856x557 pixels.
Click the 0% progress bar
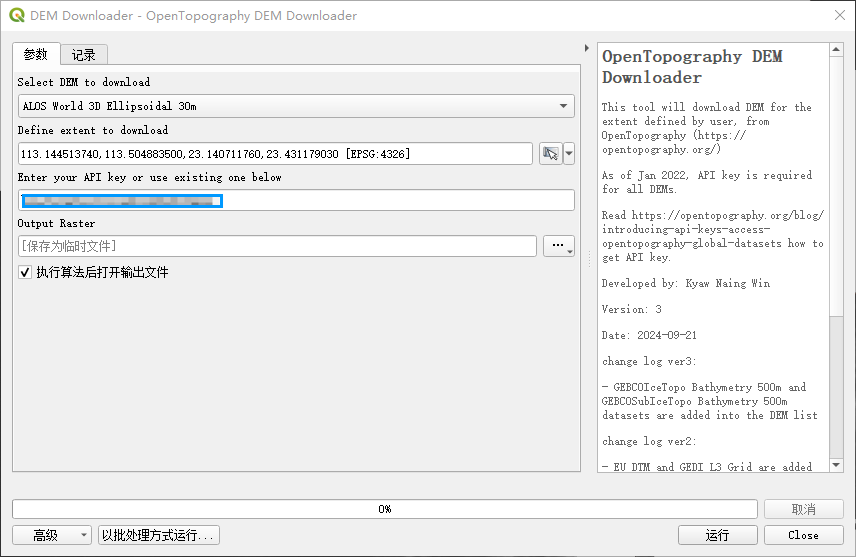tap(385, 509)
